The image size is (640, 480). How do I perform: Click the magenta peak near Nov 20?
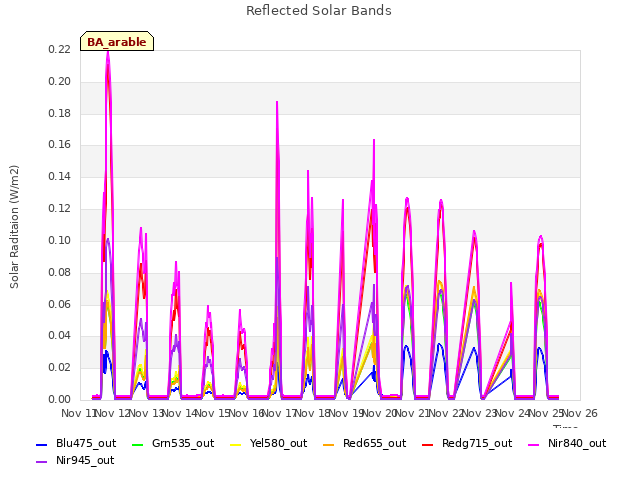click(x=374, y=140)
